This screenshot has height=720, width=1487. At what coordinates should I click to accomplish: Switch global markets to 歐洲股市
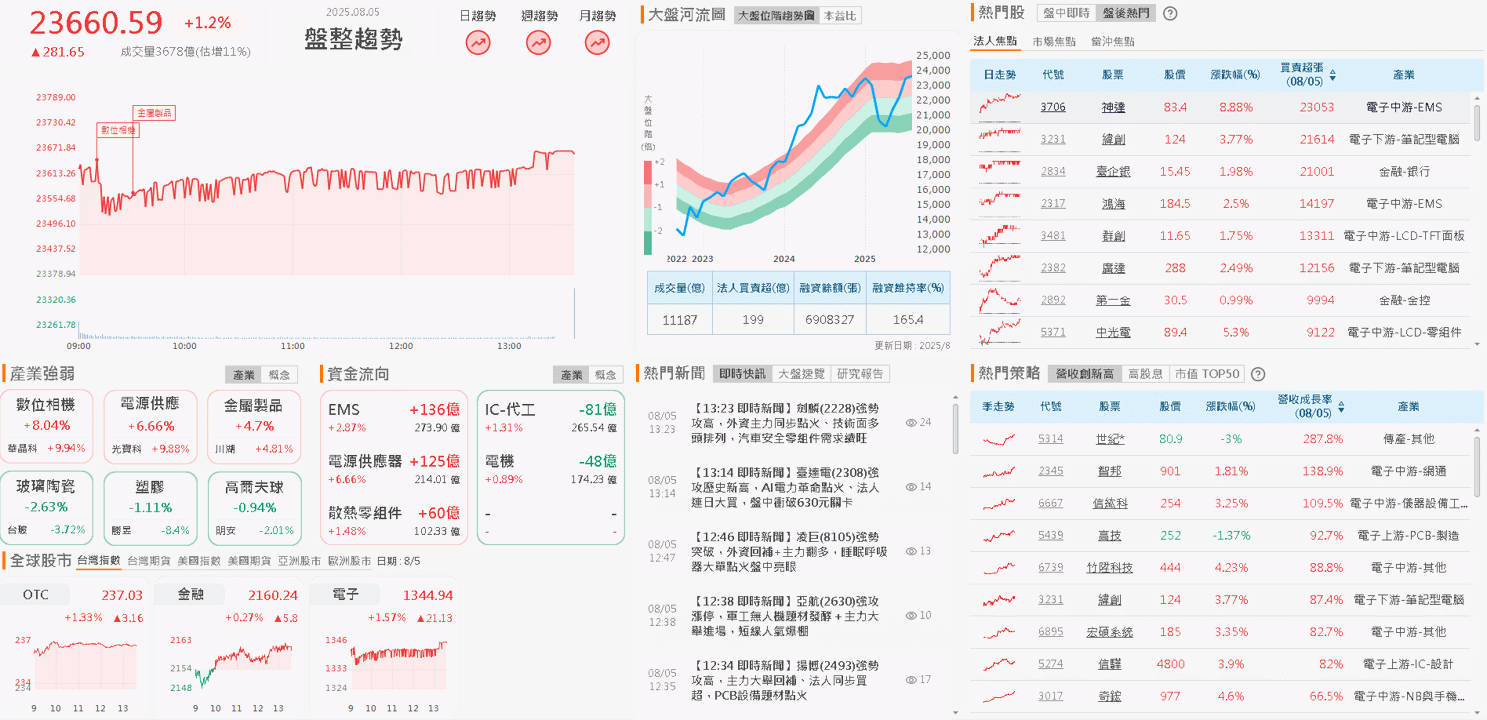tap(349, 561)
